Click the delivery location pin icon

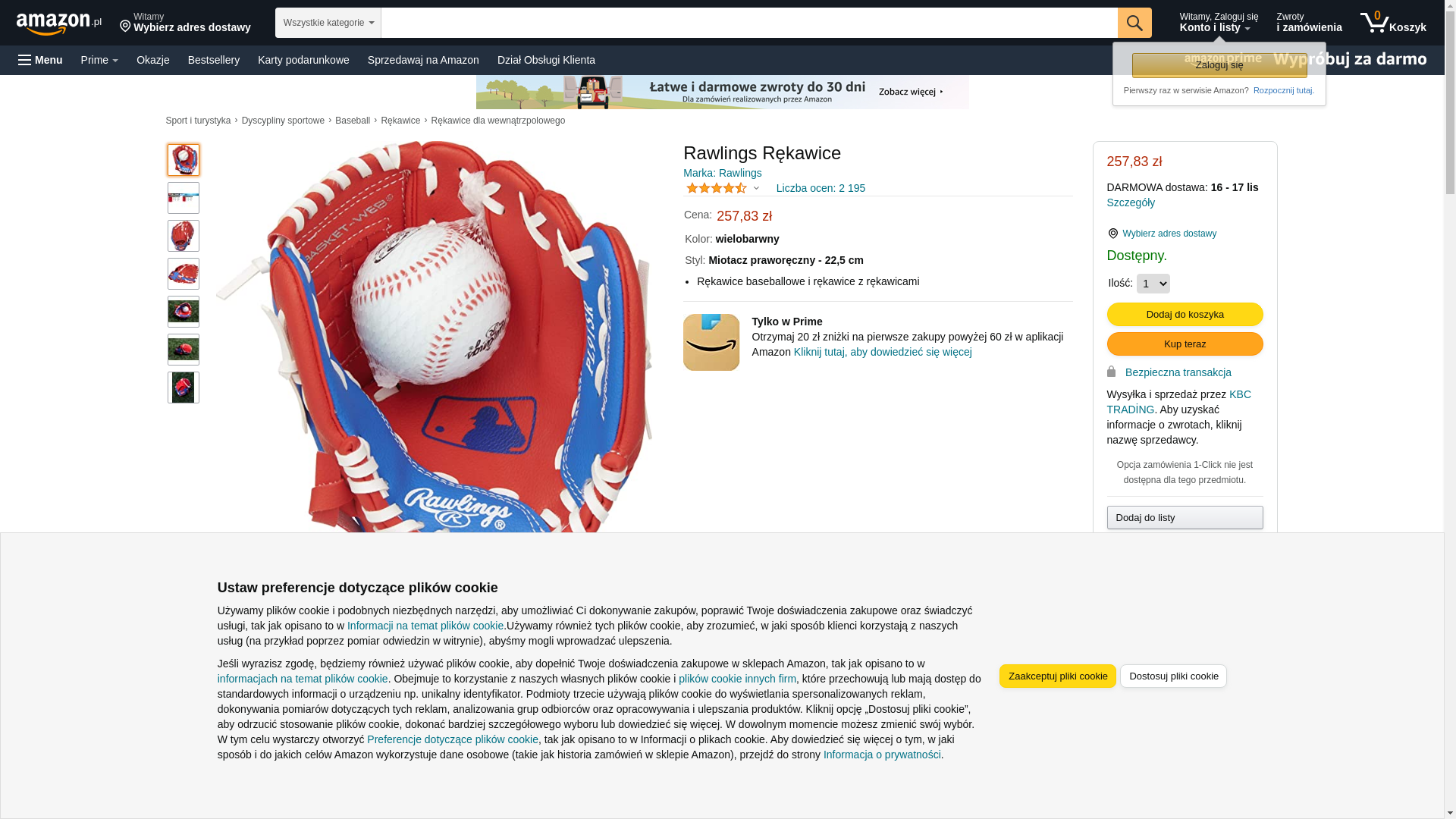125,27
